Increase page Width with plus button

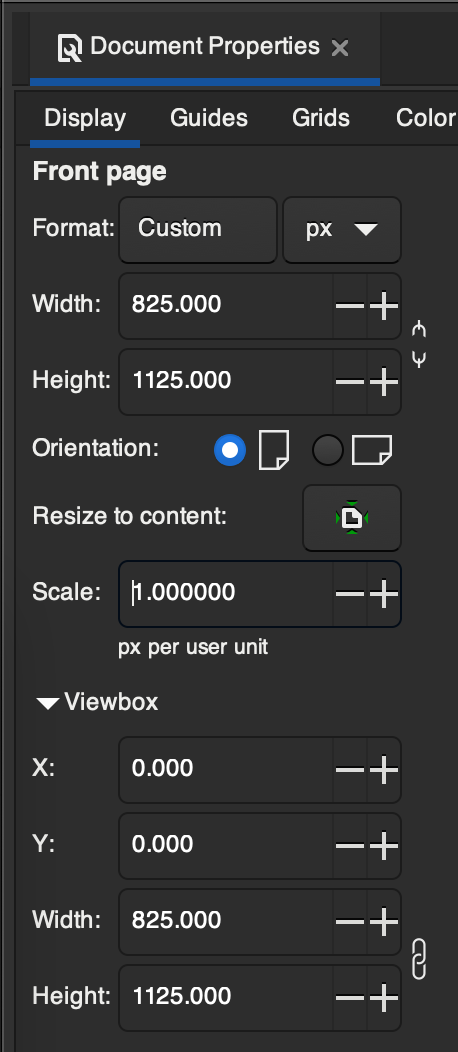coord(384,306)
